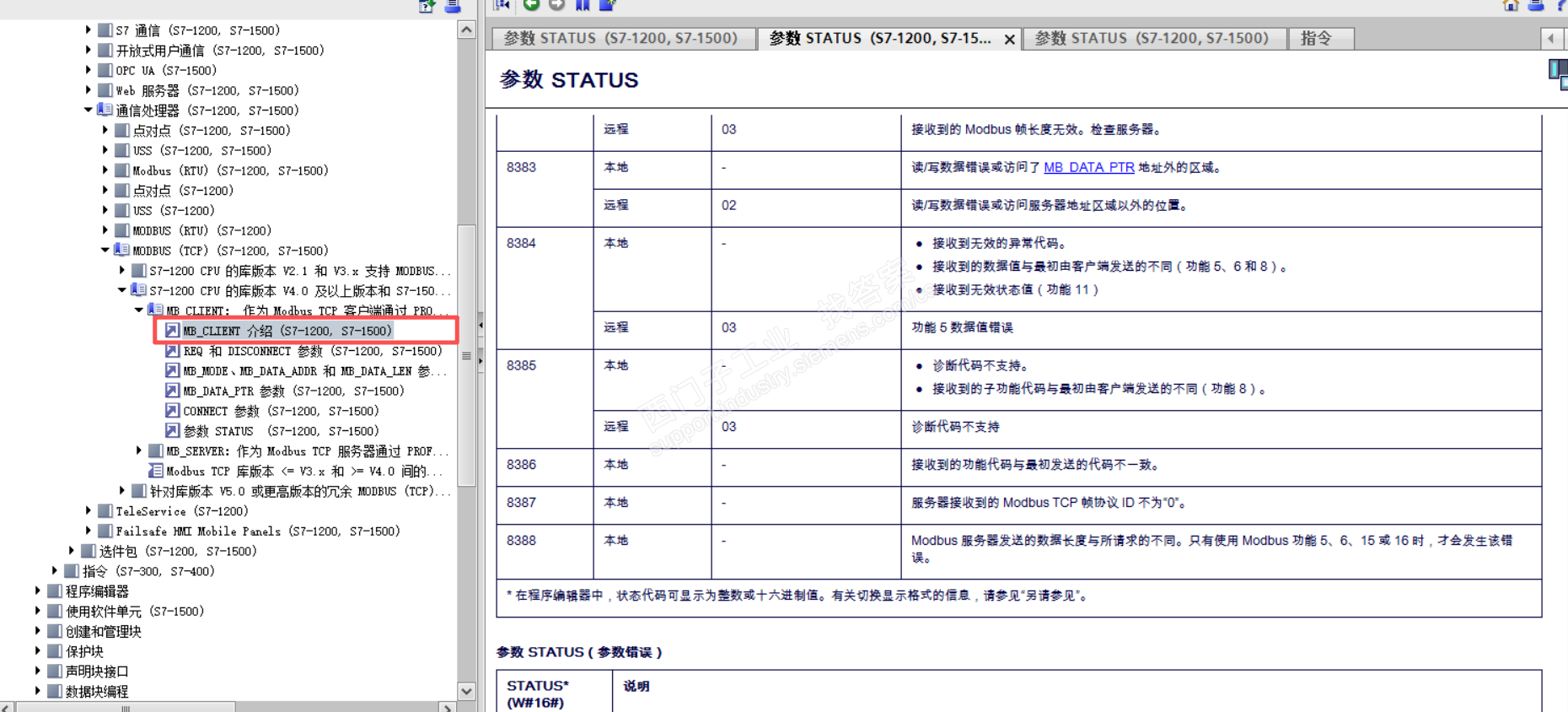The image size is (1568, 712).
Task: Open 参数 STATUS (S7-1200, S7-1500) tree item
Action: coord(282,431)
